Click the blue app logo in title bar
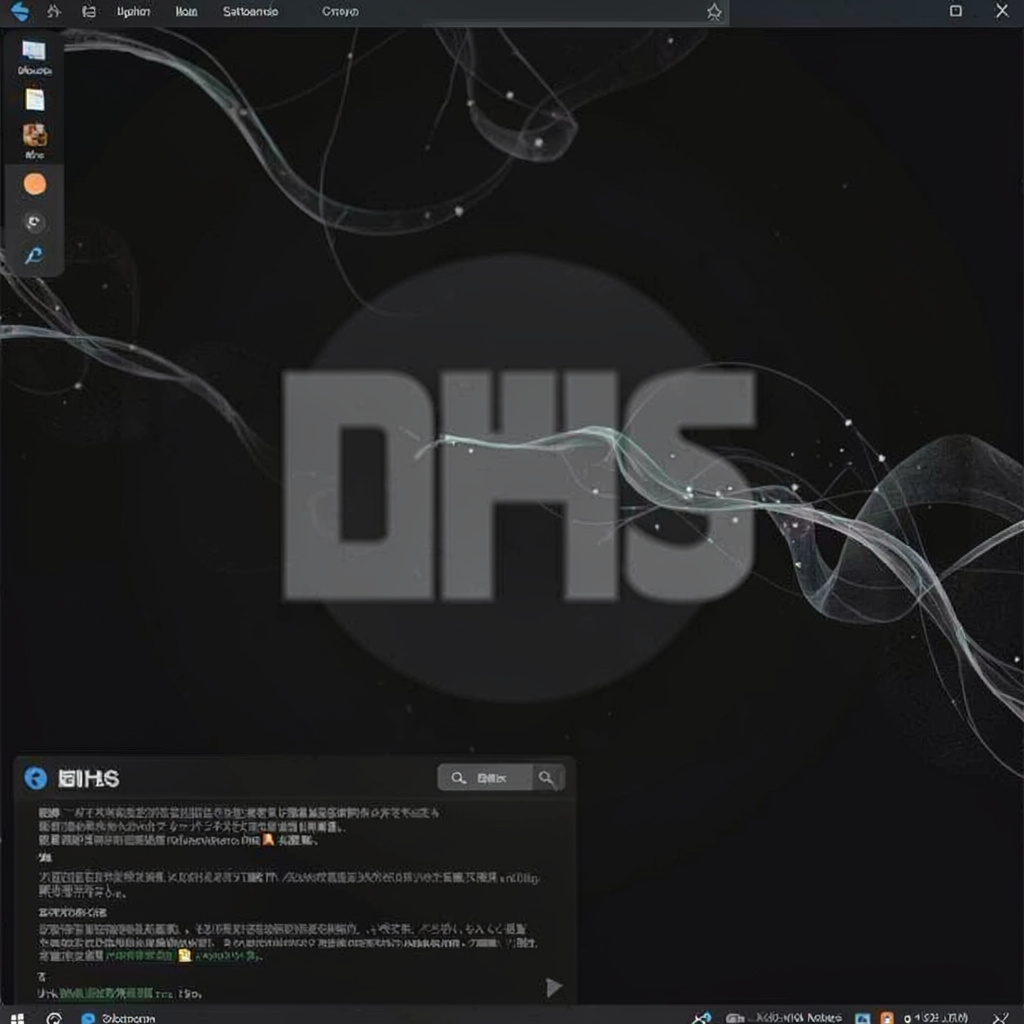The height and width of the screenshot is (1024, 1024). click(x=20, y=11)
